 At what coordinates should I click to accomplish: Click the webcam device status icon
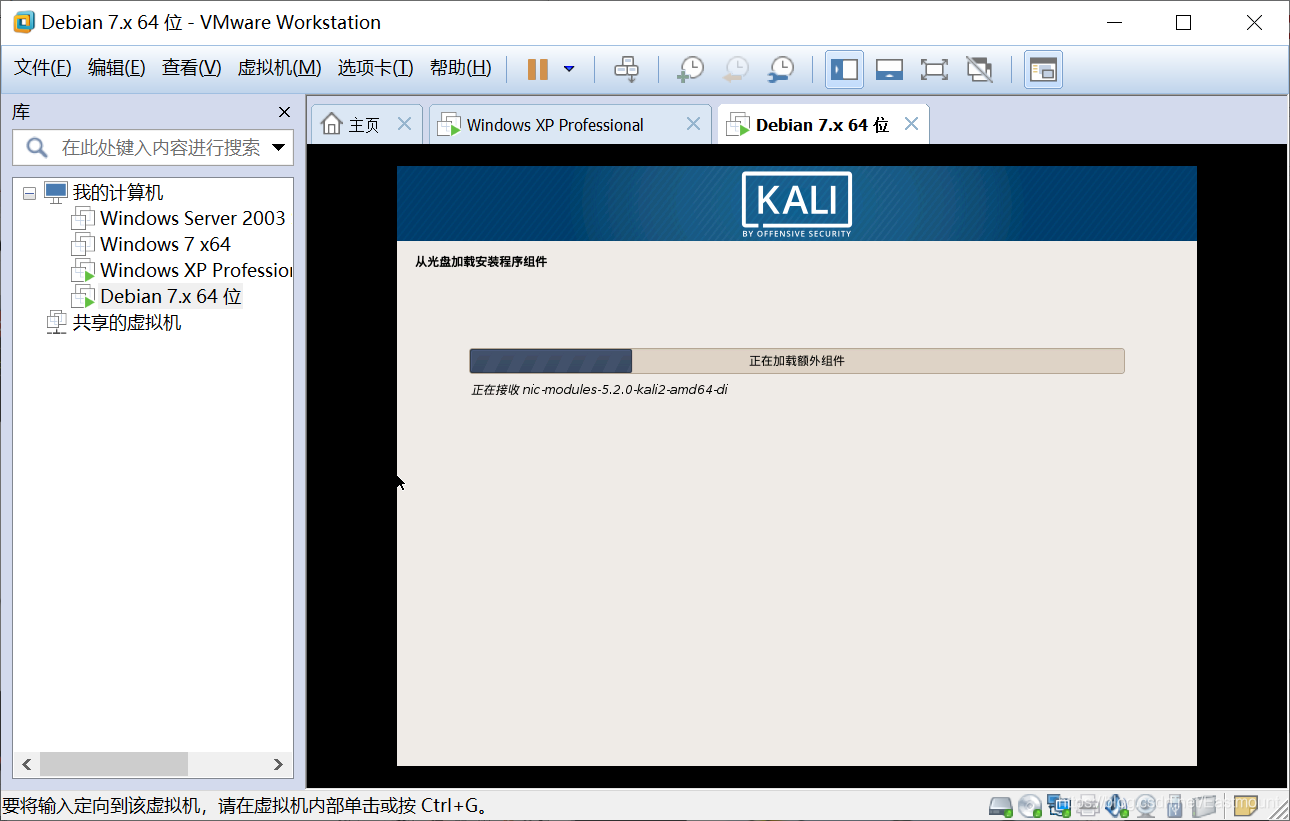tap(1146, 805)
